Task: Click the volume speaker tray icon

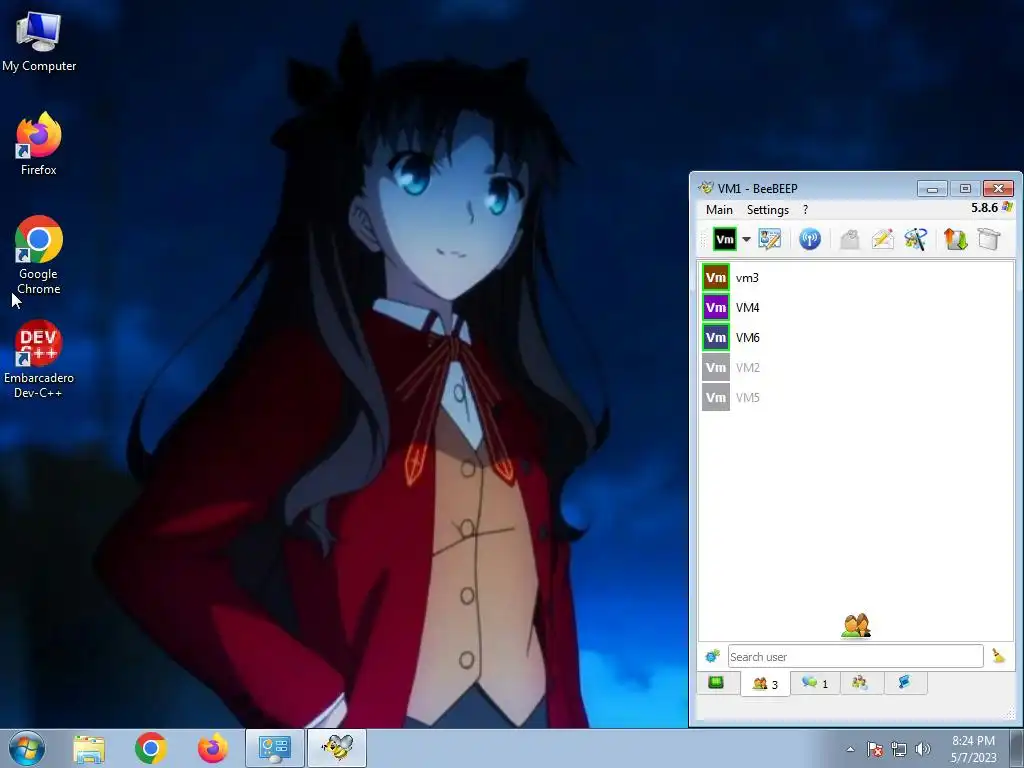Action: point(922,749)
